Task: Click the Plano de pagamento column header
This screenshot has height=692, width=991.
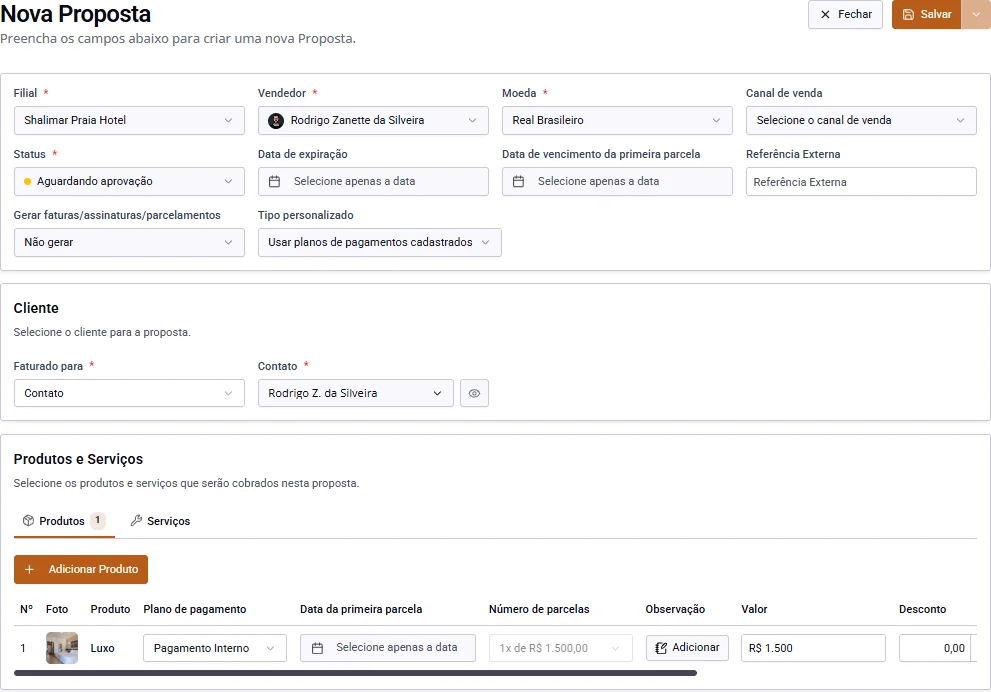Action: [195, 609]
